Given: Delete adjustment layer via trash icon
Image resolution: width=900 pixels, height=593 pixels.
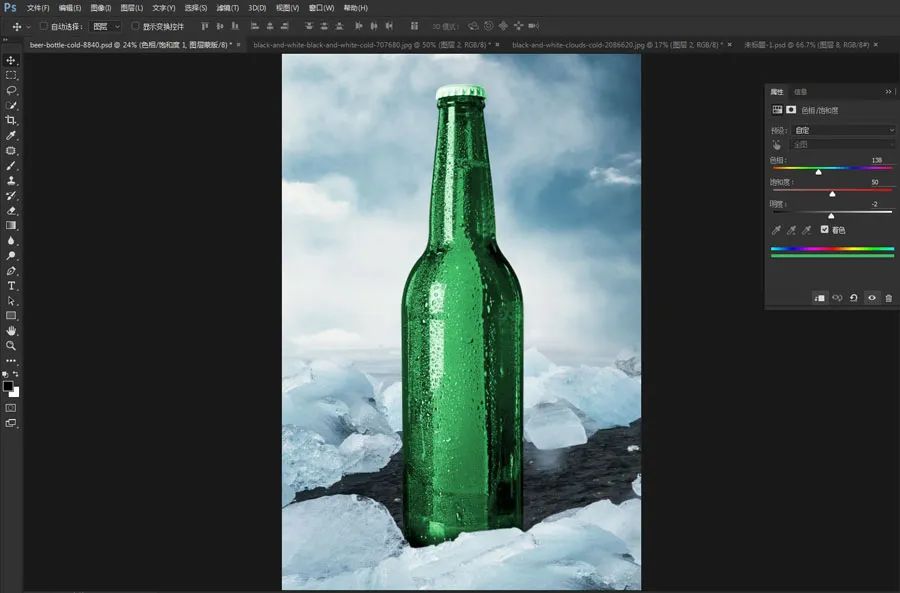Looking at the screenshot, I should point(888,298).
